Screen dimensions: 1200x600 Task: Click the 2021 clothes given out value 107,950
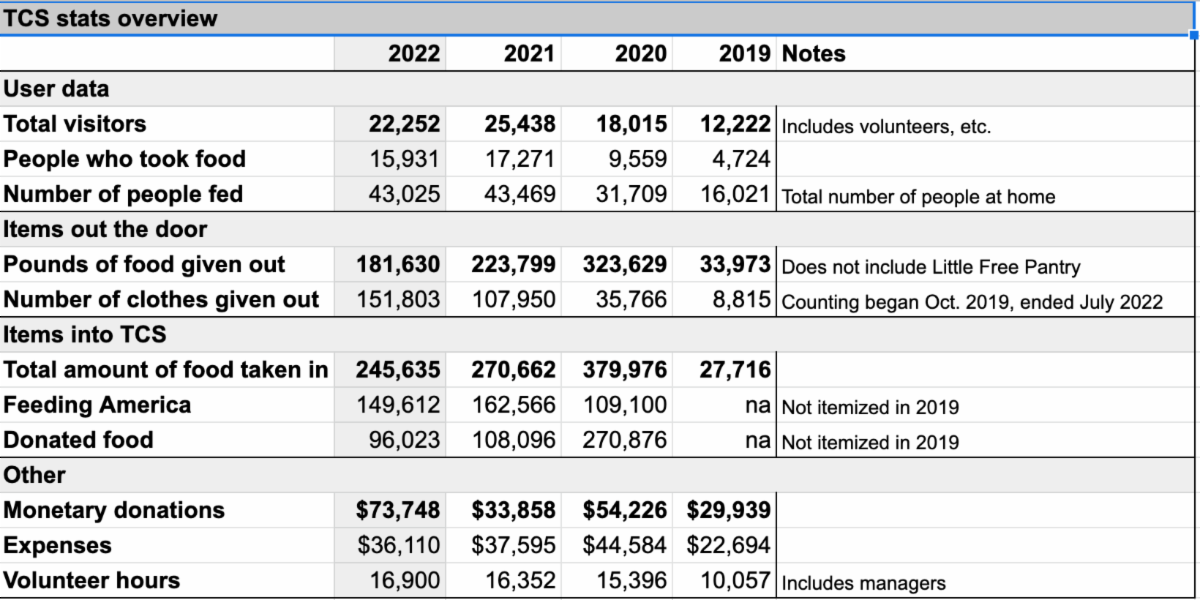514,300
